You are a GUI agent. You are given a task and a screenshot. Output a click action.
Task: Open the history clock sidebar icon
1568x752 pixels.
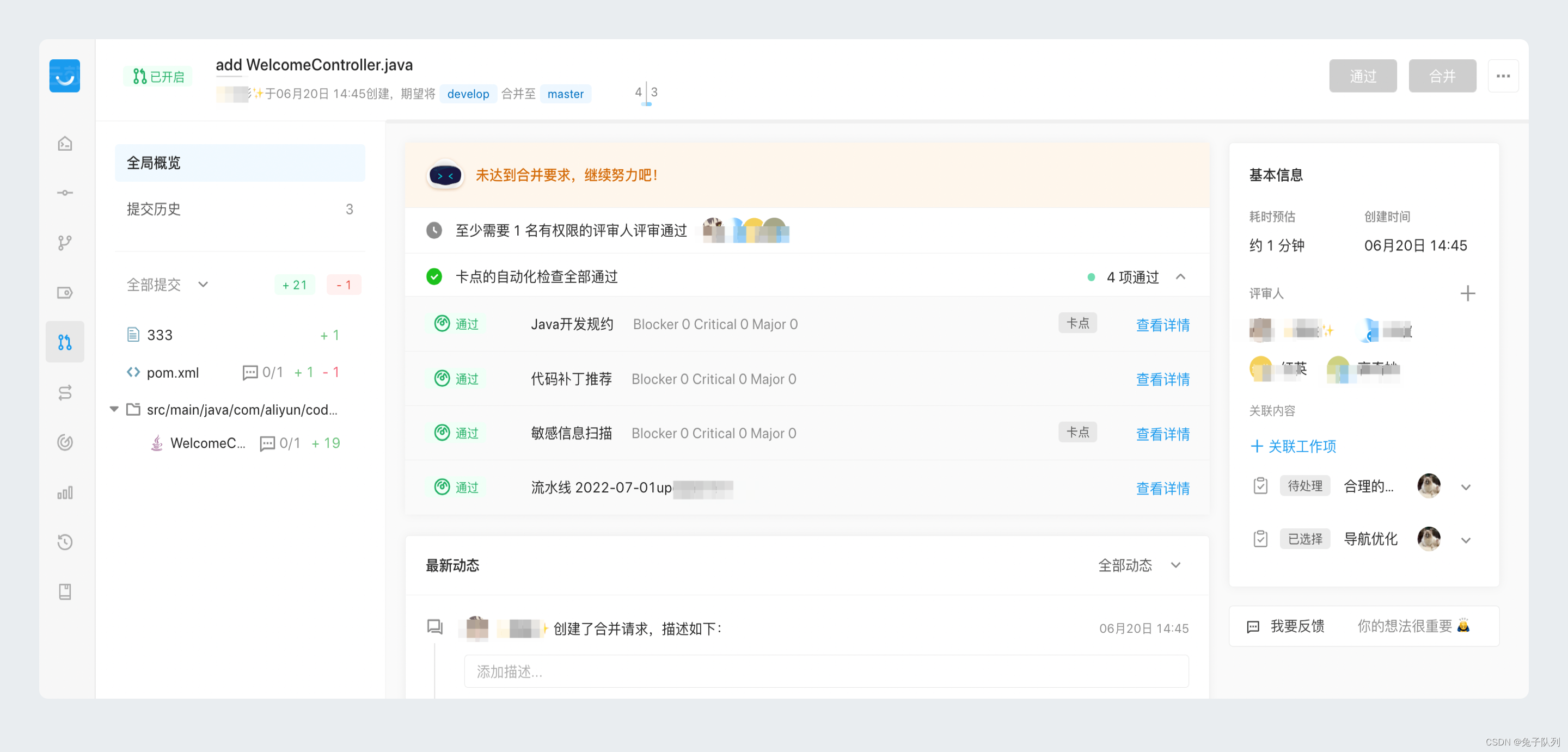(65, 542)
